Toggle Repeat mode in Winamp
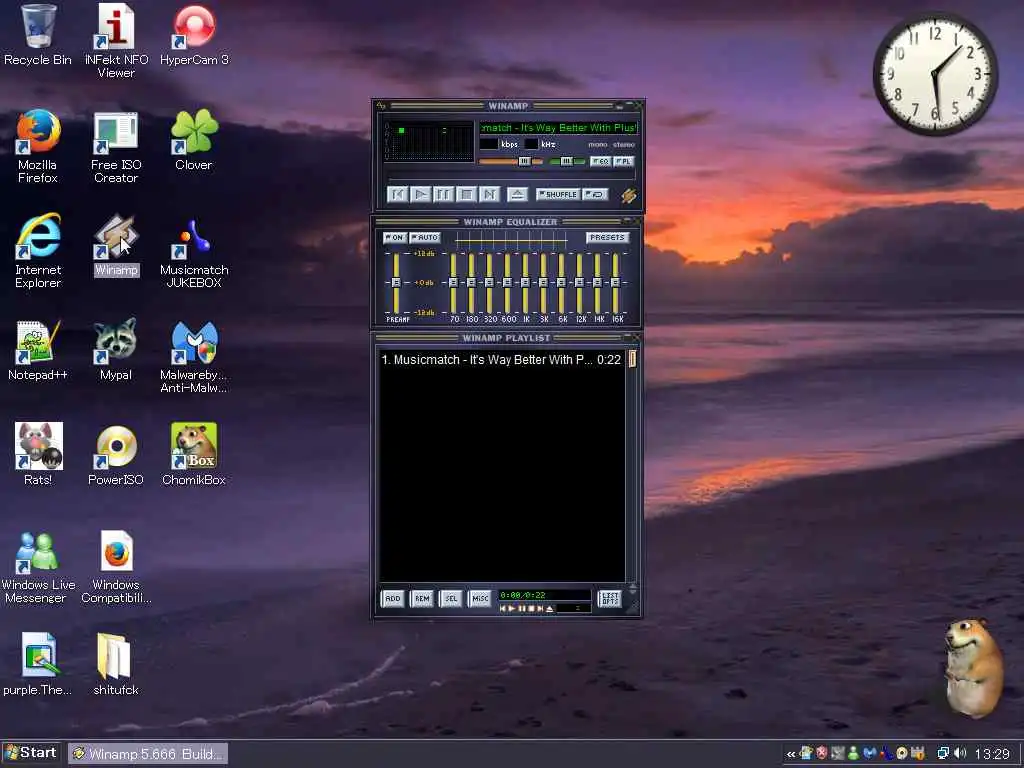The width and height of the screenshot is (1024, 768). (x=595, y=194)
